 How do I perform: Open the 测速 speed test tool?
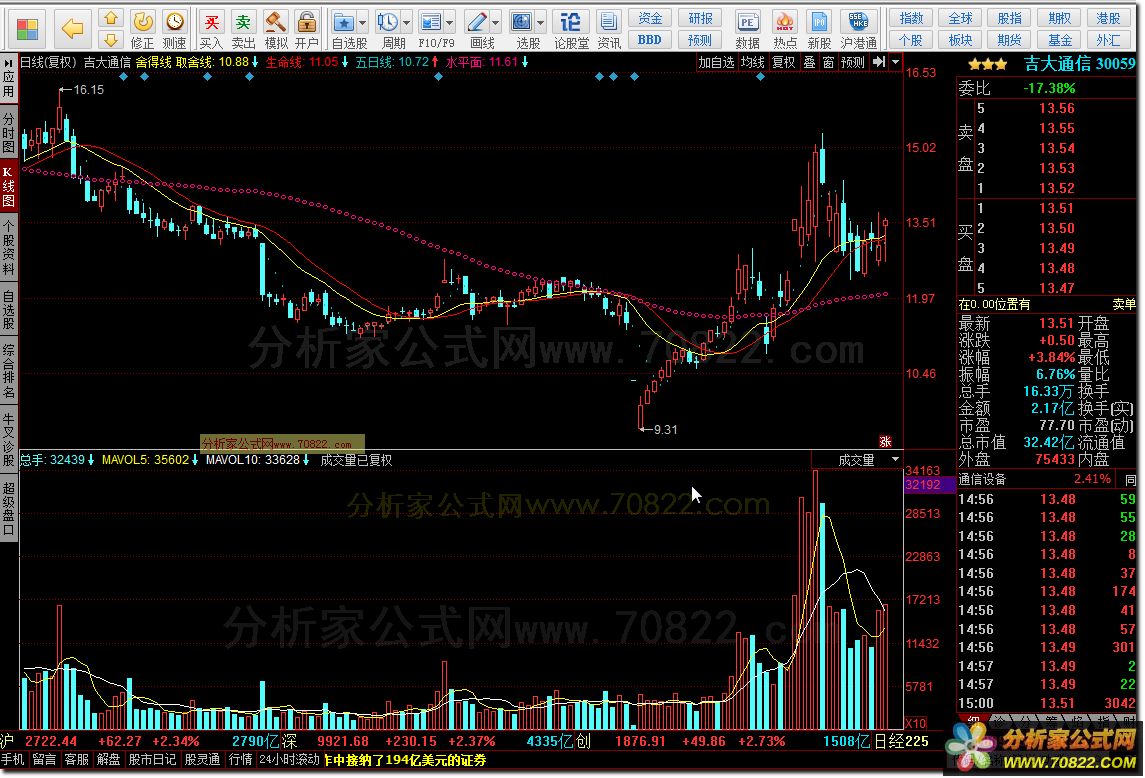(x=174, y=30)
